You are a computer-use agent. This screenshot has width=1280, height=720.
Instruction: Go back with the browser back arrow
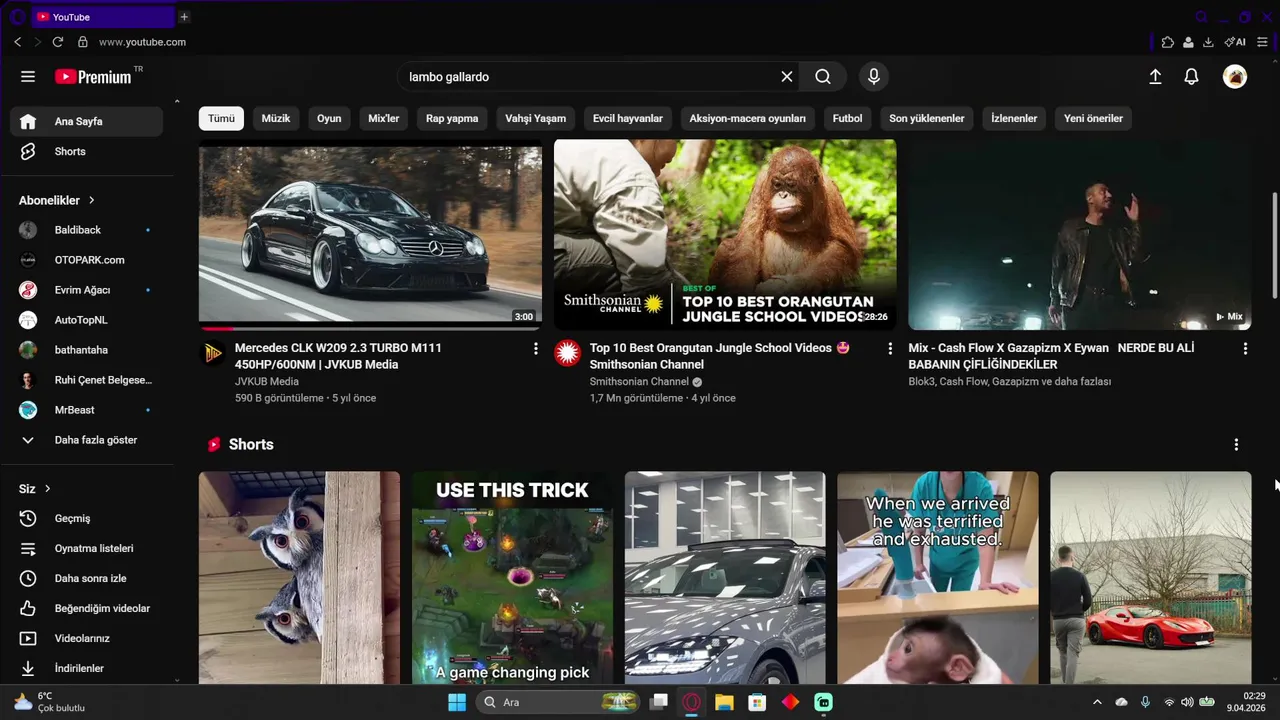17,42
